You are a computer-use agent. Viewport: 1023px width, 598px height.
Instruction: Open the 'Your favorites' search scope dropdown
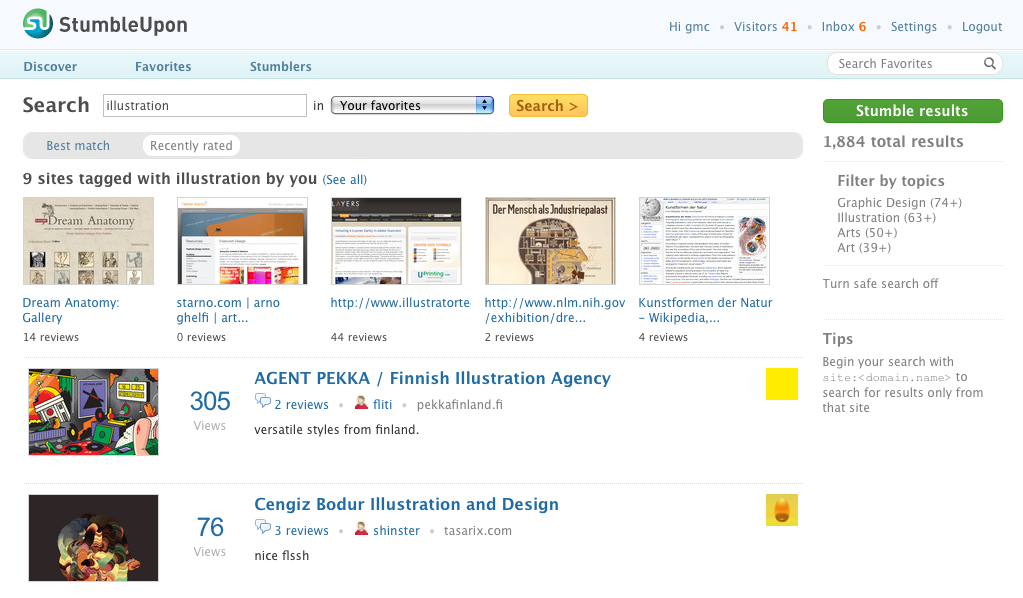pos(412,105)
